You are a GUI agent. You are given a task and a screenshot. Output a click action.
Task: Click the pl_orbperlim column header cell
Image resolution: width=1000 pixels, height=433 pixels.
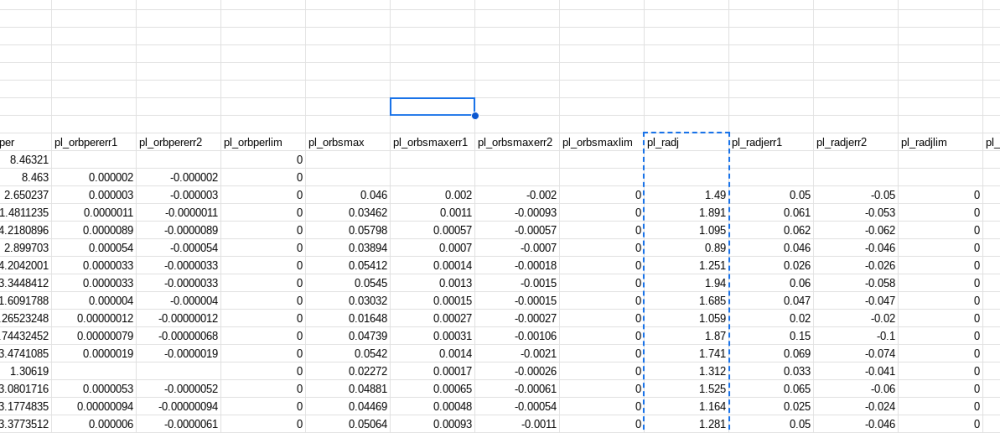(263, 142)
